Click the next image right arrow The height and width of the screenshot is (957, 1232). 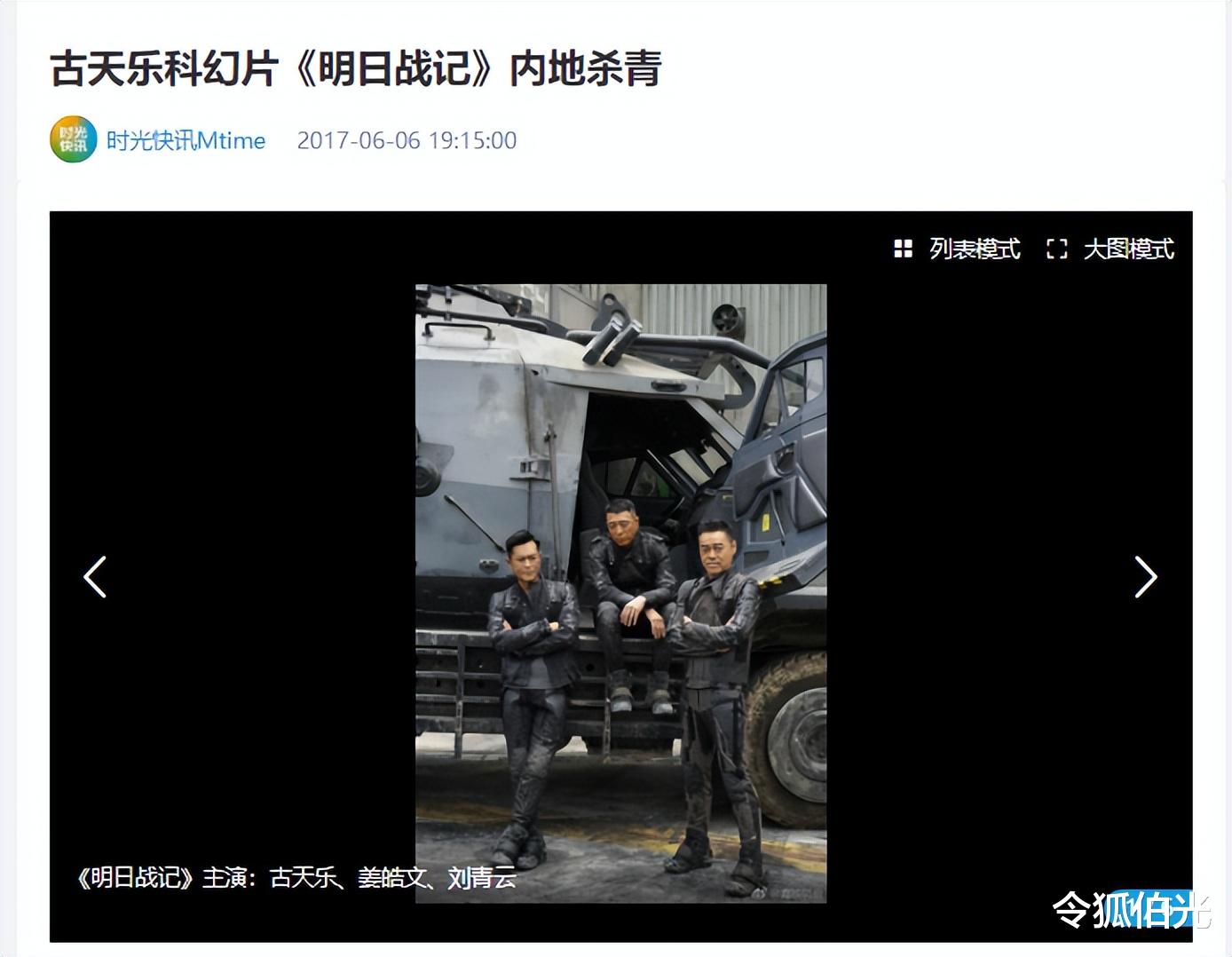[x=1146, y=577]
